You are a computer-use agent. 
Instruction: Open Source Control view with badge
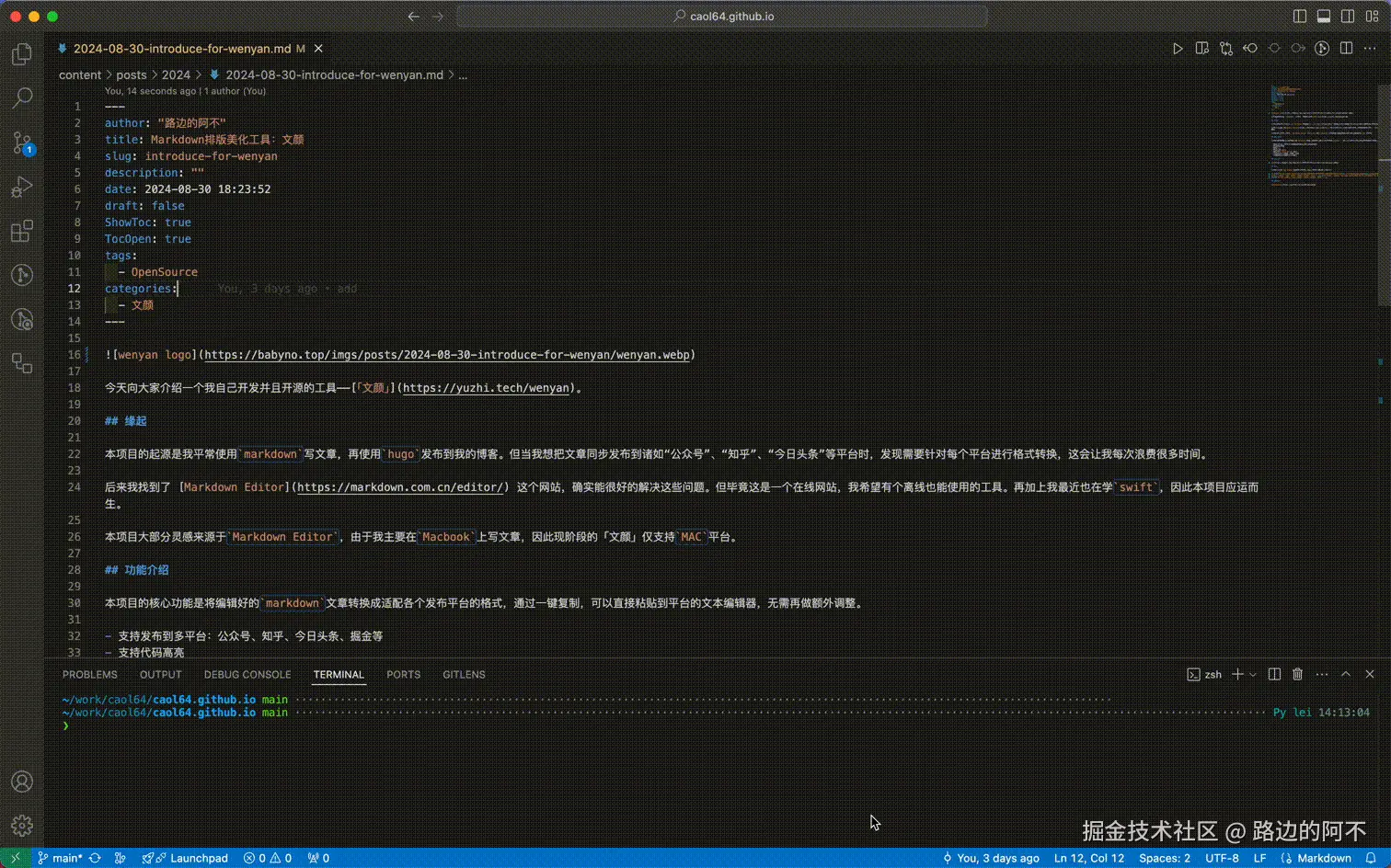pos(22,143)
